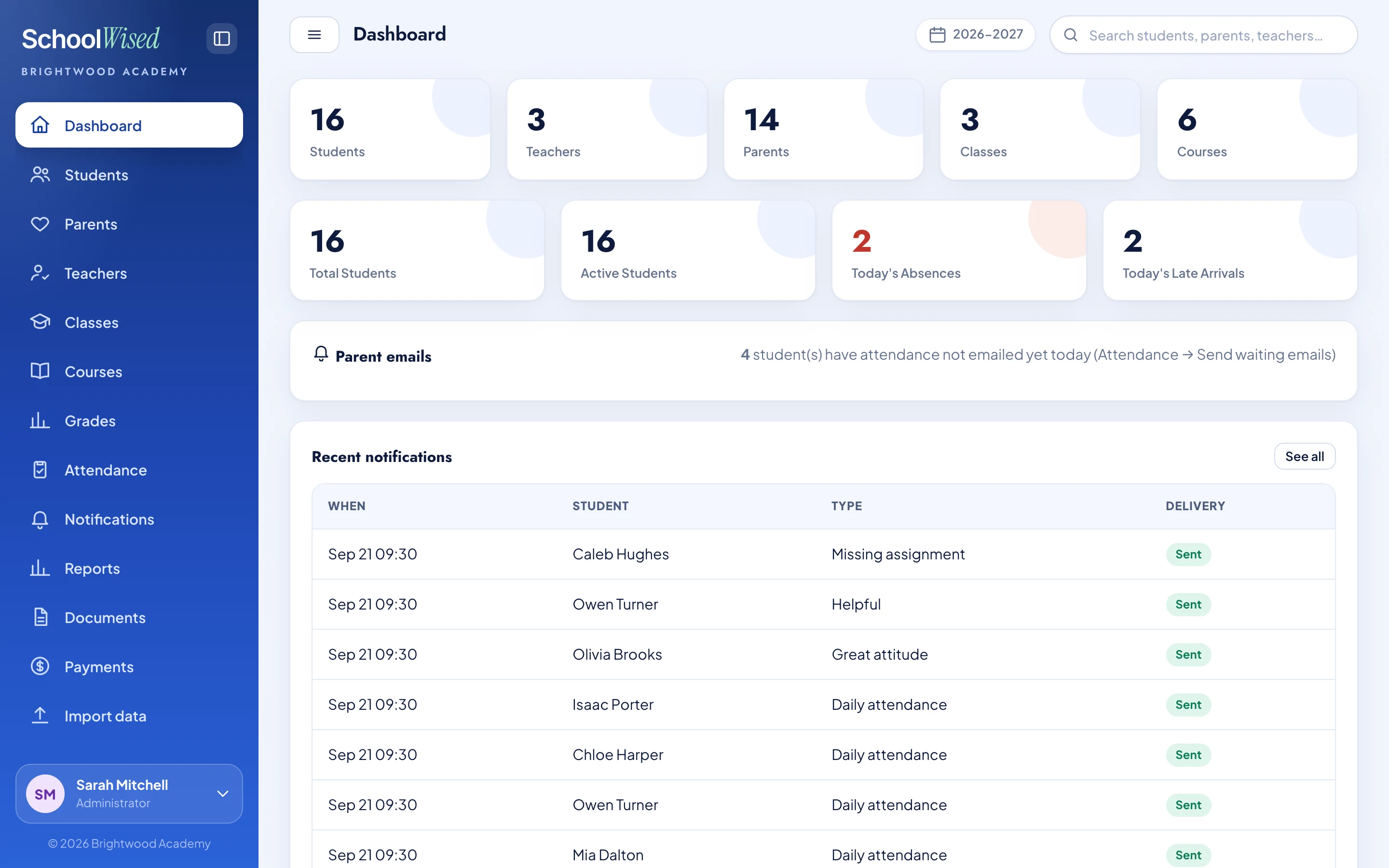Click the Classes graduation cap icon

(40, 322)
